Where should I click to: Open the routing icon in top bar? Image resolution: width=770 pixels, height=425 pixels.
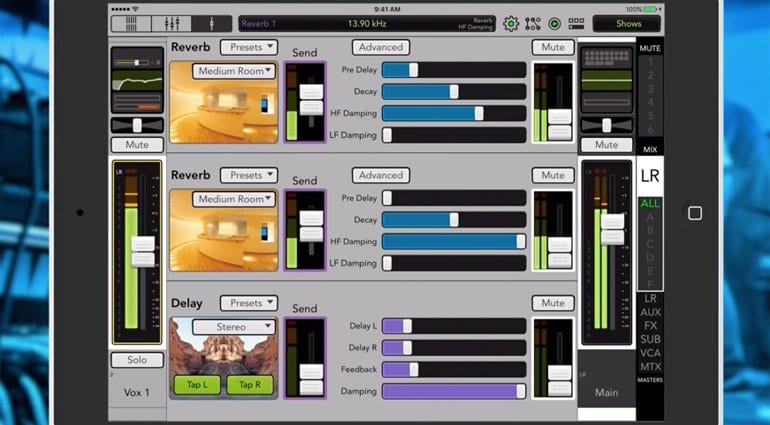533,23
